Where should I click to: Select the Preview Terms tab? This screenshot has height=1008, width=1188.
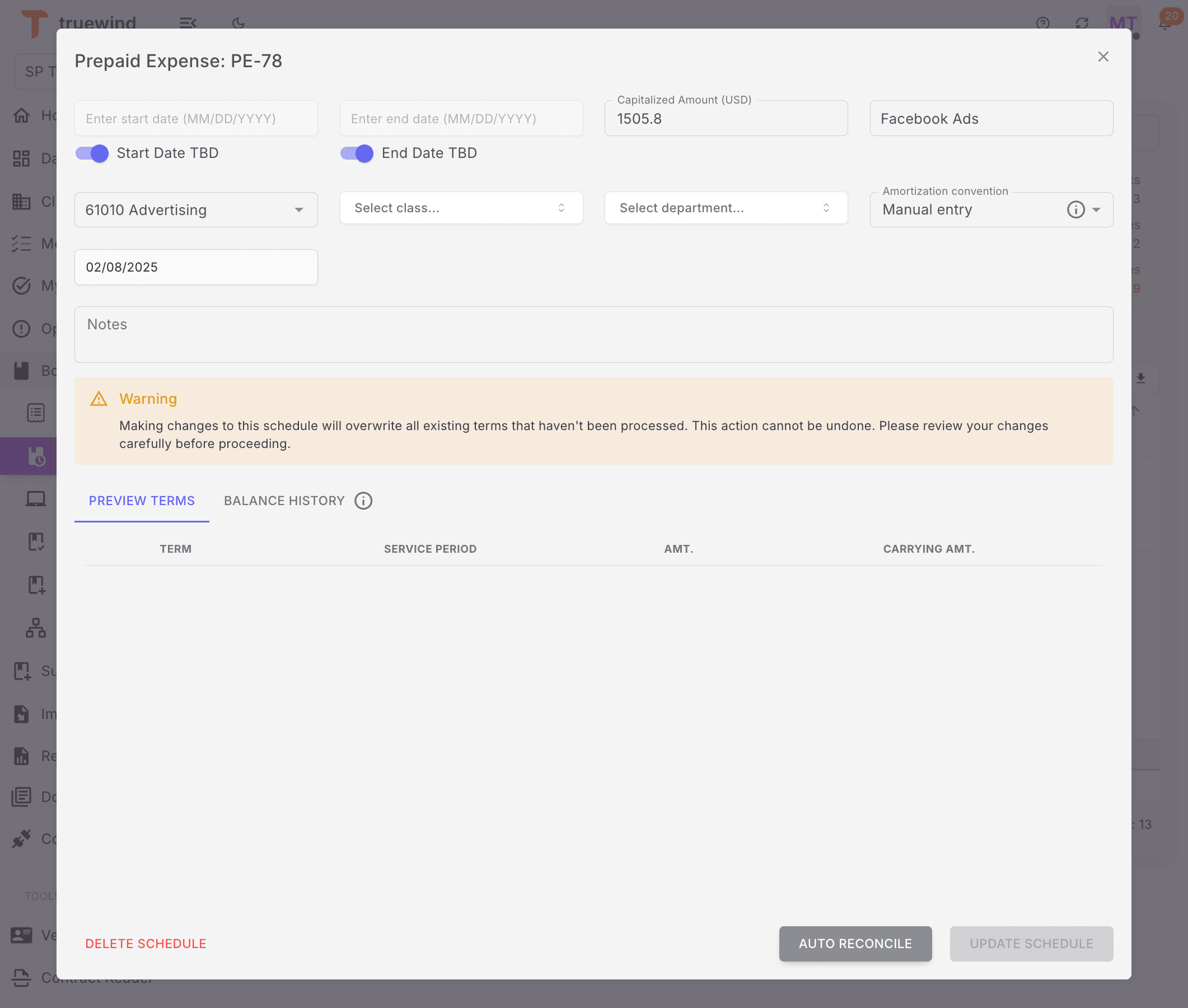(x=141, y=501)
